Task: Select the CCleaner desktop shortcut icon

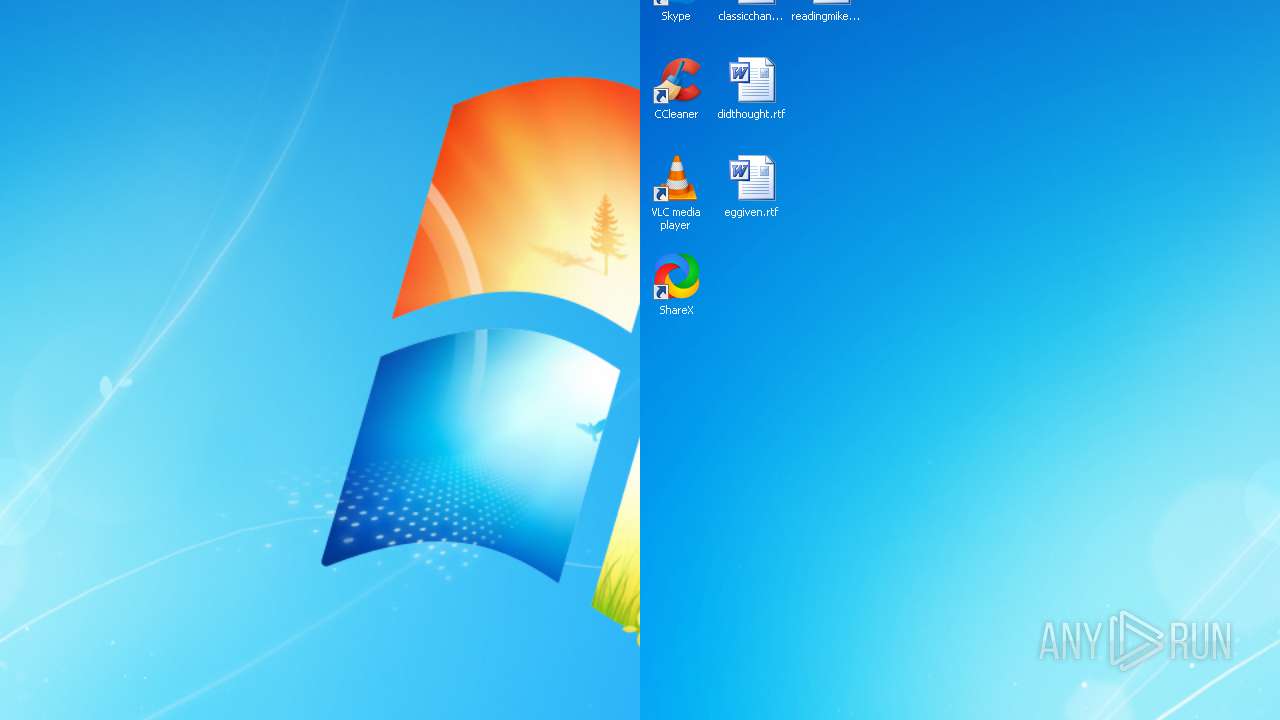Action: click(x=676, y=80)
